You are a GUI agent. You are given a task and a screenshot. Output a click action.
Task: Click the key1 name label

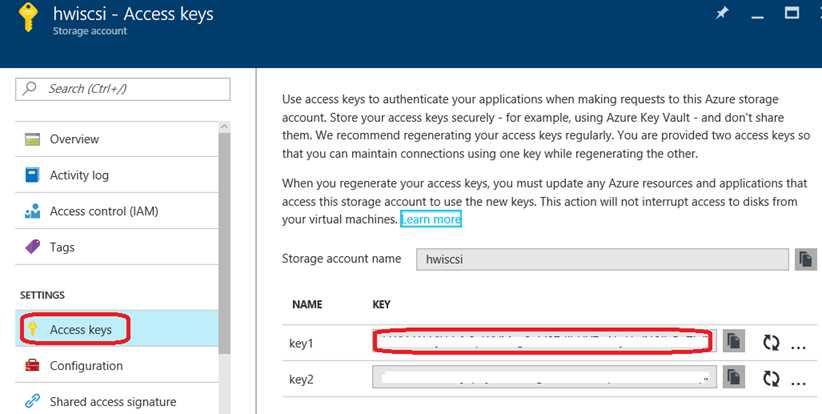301,343
